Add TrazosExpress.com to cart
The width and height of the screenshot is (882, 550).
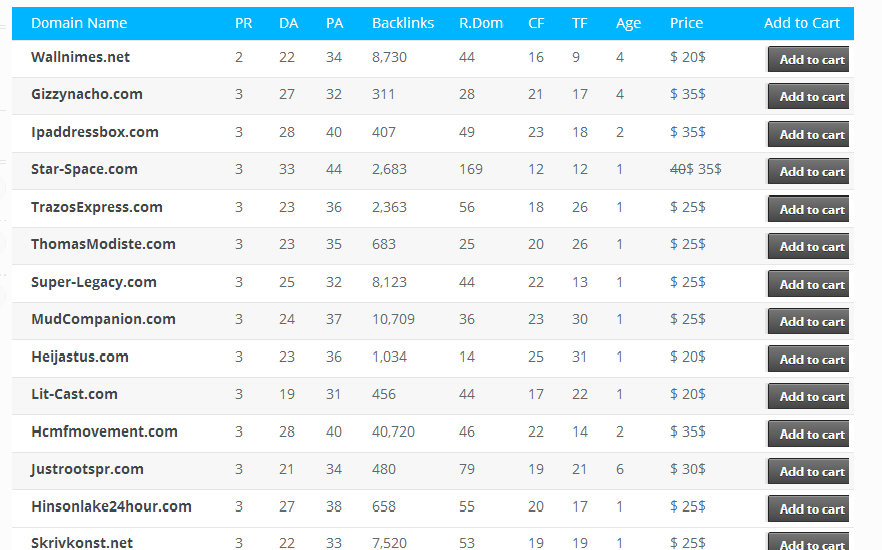coord(808,209)
